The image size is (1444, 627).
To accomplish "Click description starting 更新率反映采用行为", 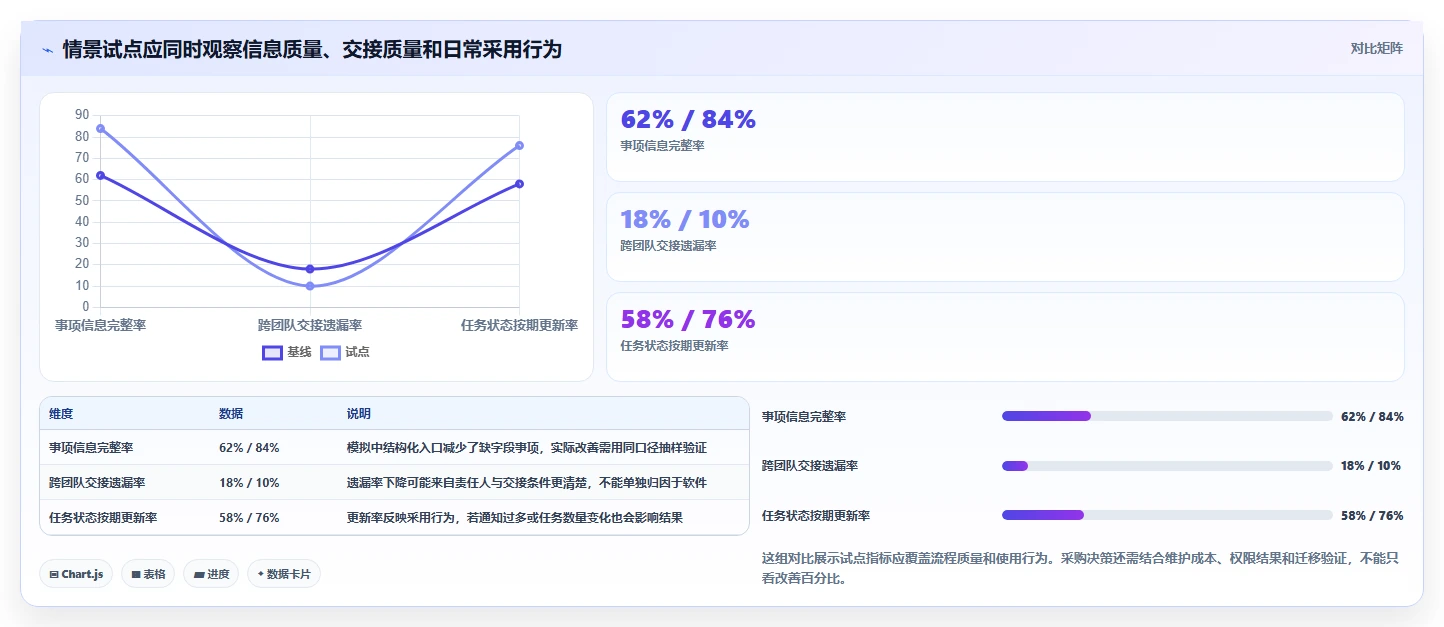I will [x=515, y=518].
